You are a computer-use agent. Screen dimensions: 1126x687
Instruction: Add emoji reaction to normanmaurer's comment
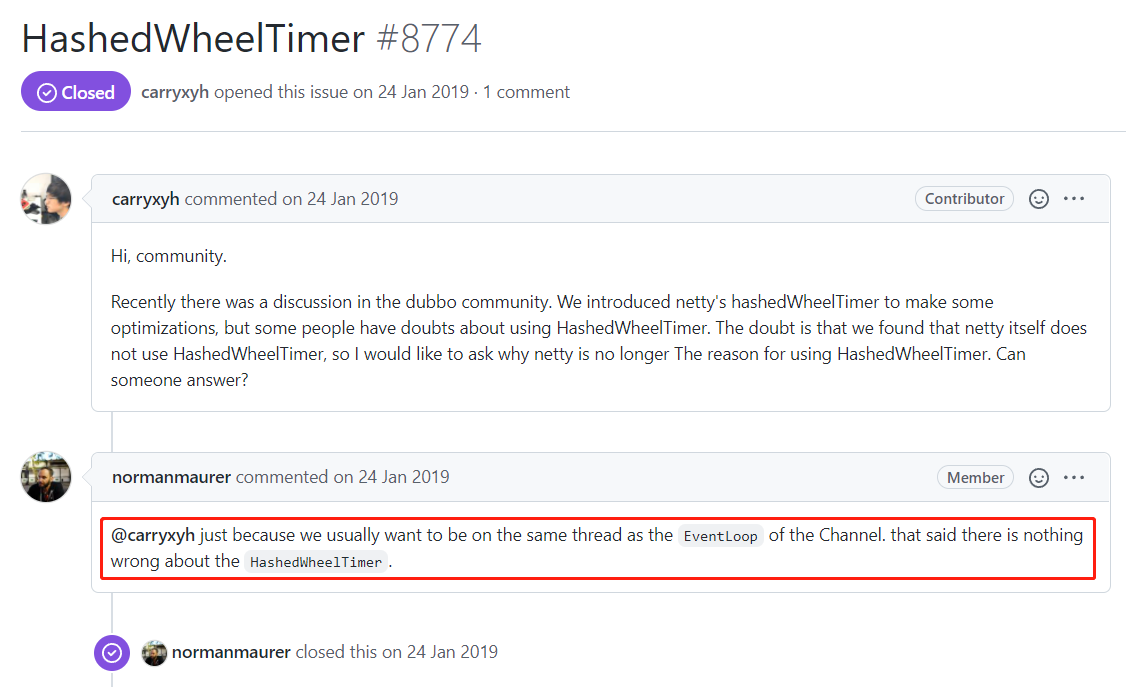pos(1039,478)
